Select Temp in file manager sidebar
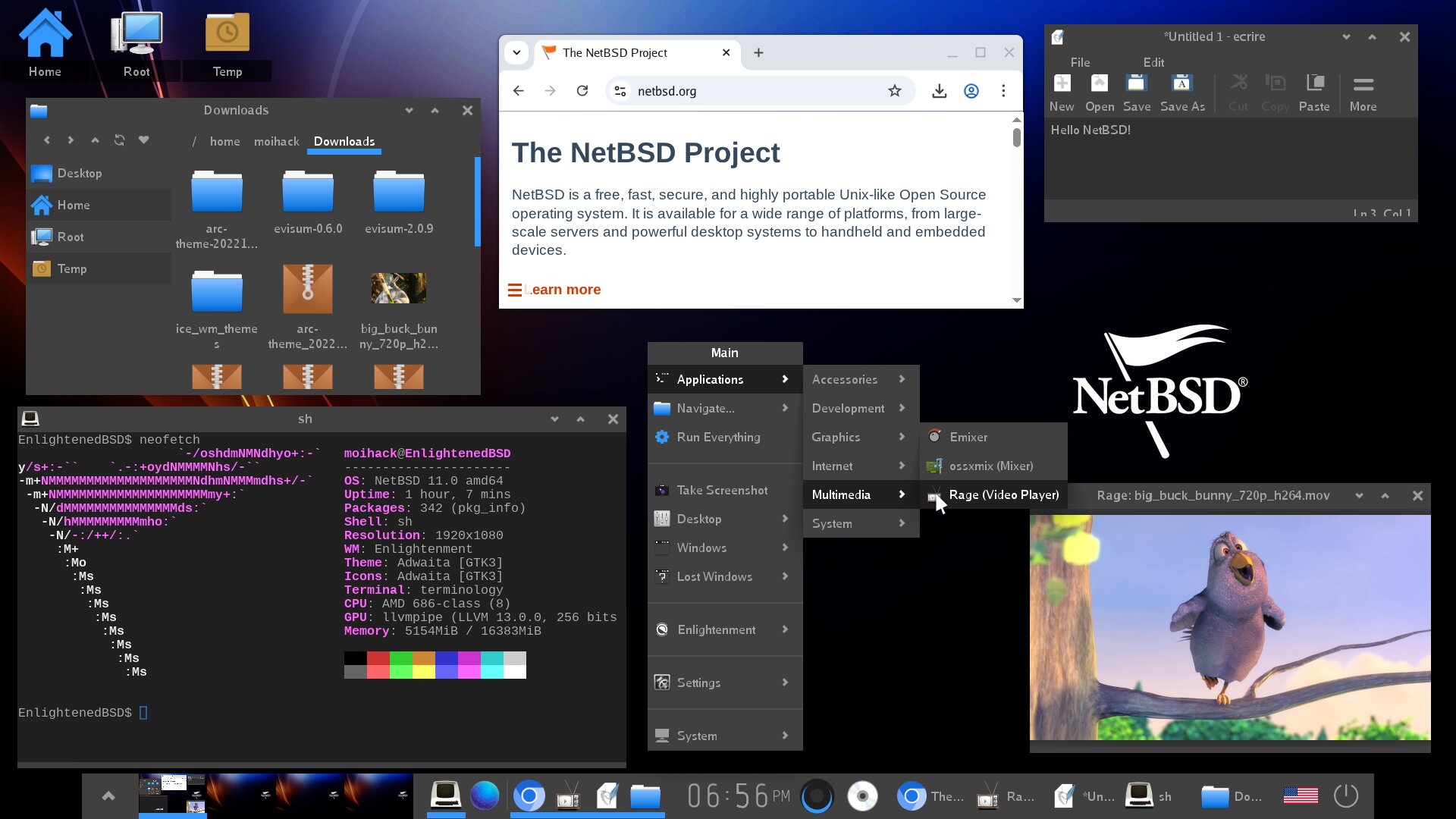 tap(99, 268)
